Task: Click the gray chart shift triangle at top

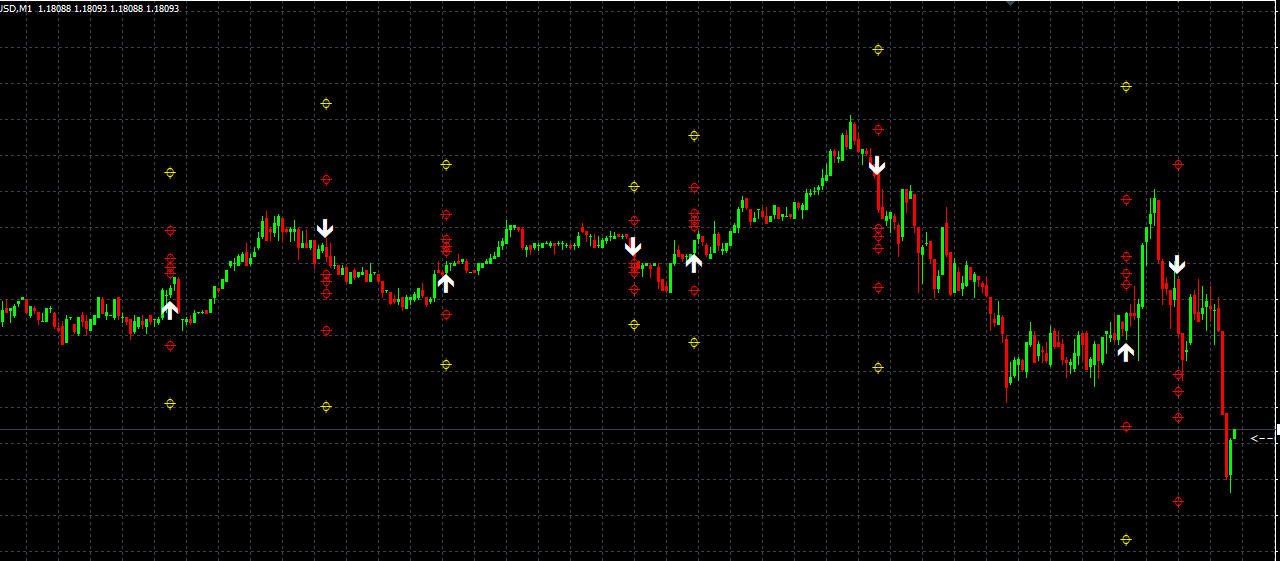Action: [1010, 4]
